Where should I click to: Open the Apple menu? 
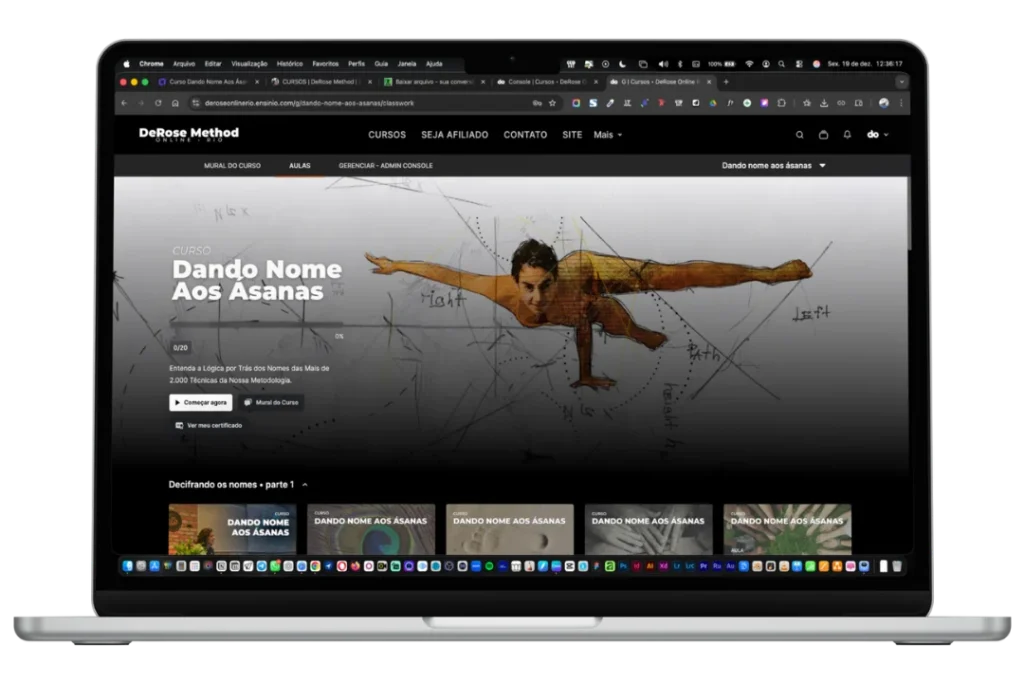(x=127, y=64)
